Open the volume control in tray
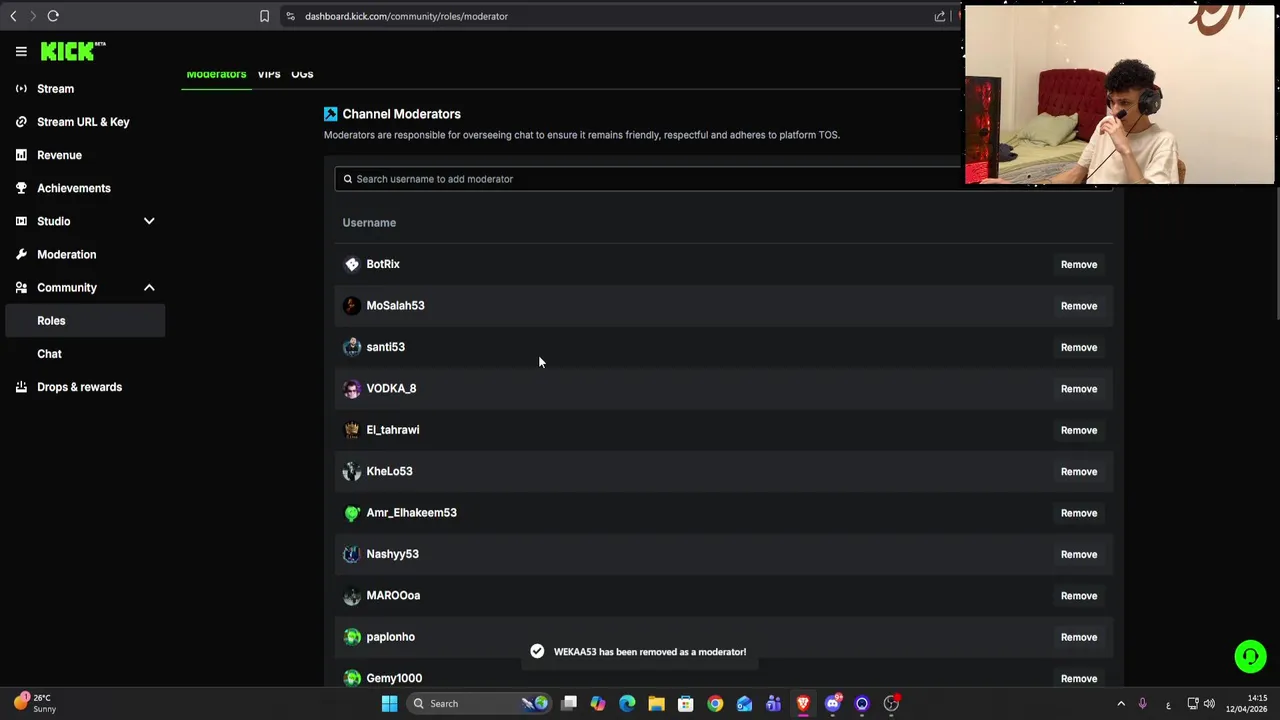This screenshot has height=720, width=1280. click(x=1209, y=704)
